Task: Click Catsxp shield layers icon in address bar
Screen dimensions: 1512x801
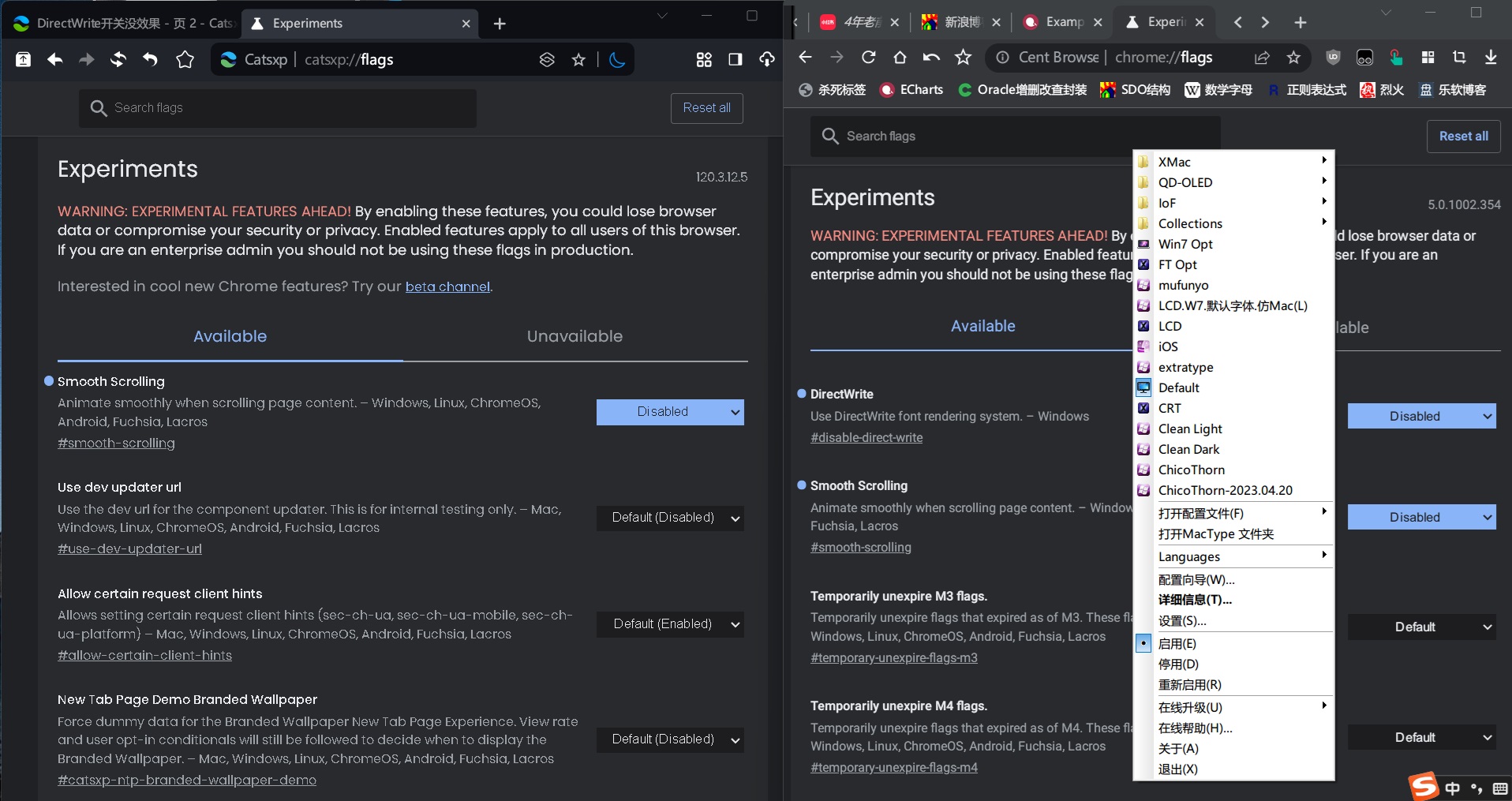Action: tap(547, 59)
